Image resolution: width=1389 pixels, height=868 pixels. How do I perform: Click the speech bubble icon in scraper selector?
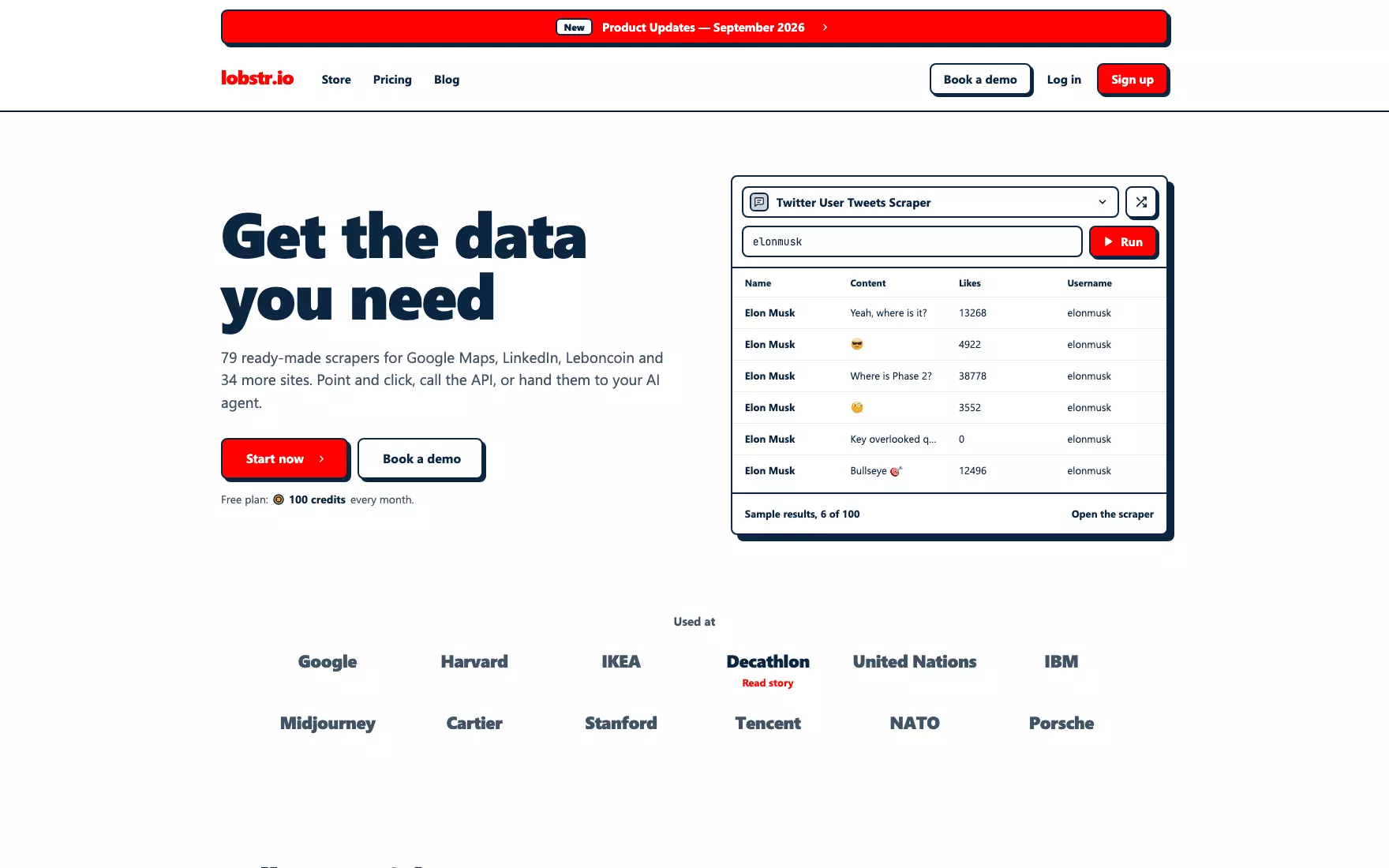(x=759, y=202)
